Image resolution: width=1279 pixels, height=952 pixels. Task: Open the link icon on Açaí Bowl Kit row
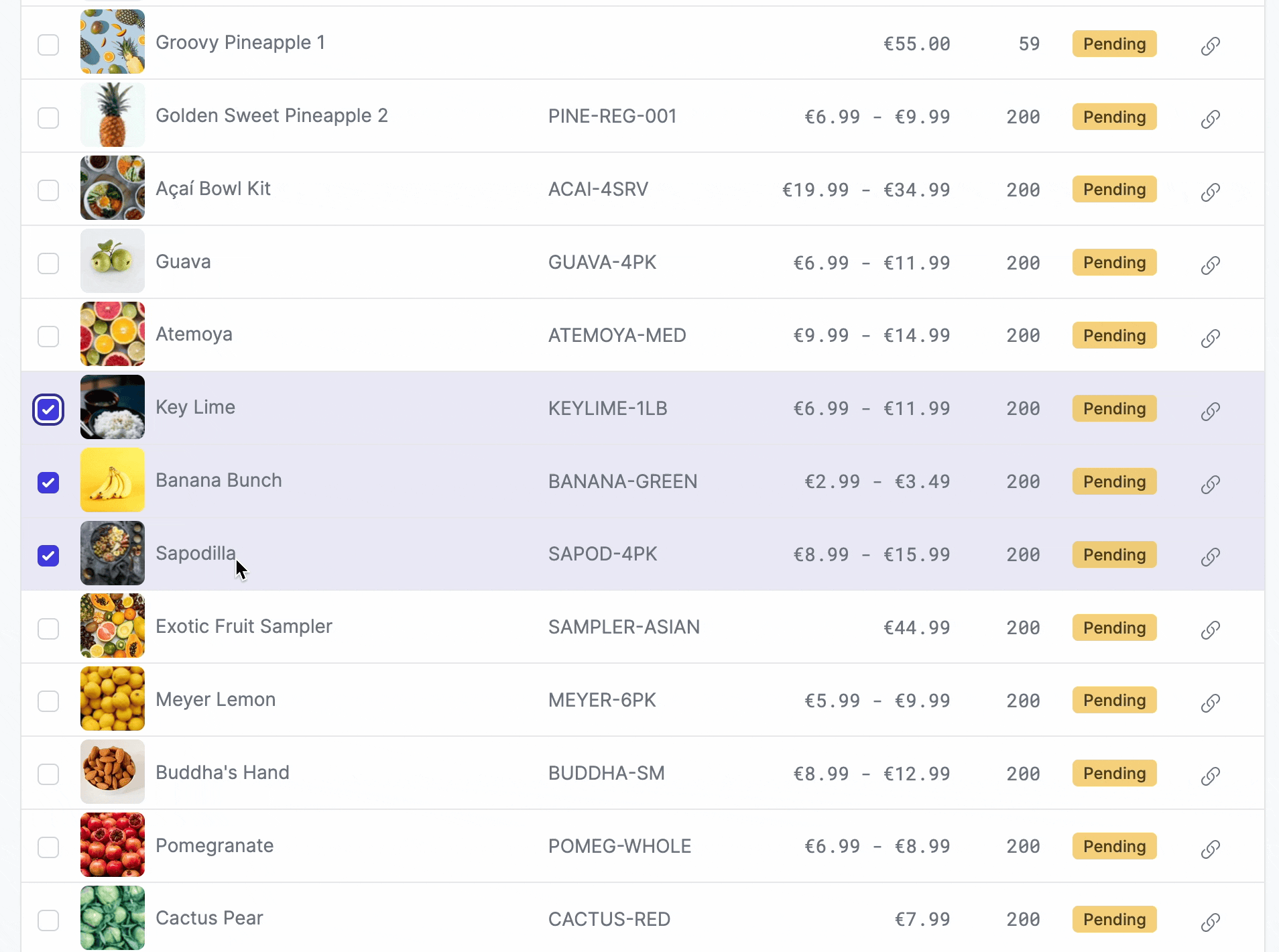click(1210, 192)
